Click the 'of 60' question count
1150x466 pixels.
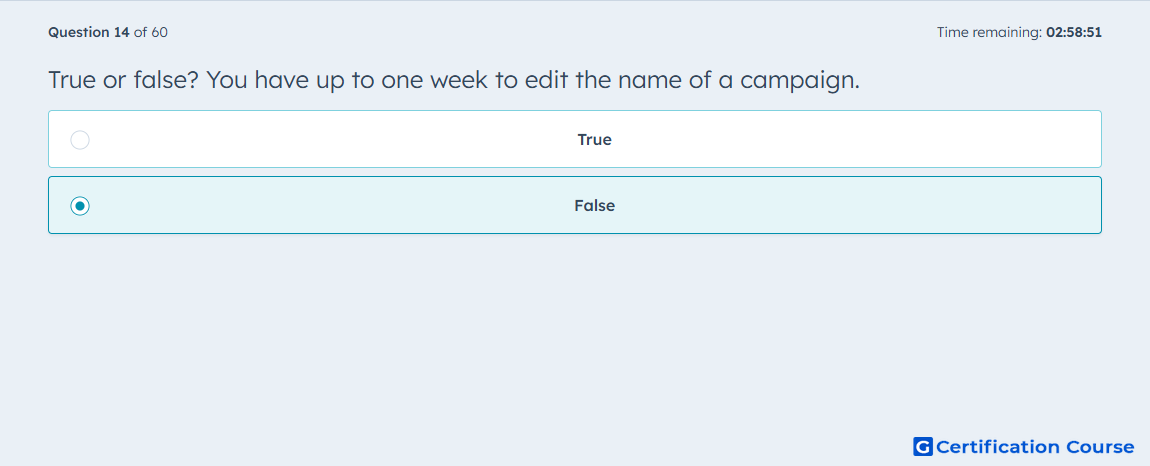point(150,32)
